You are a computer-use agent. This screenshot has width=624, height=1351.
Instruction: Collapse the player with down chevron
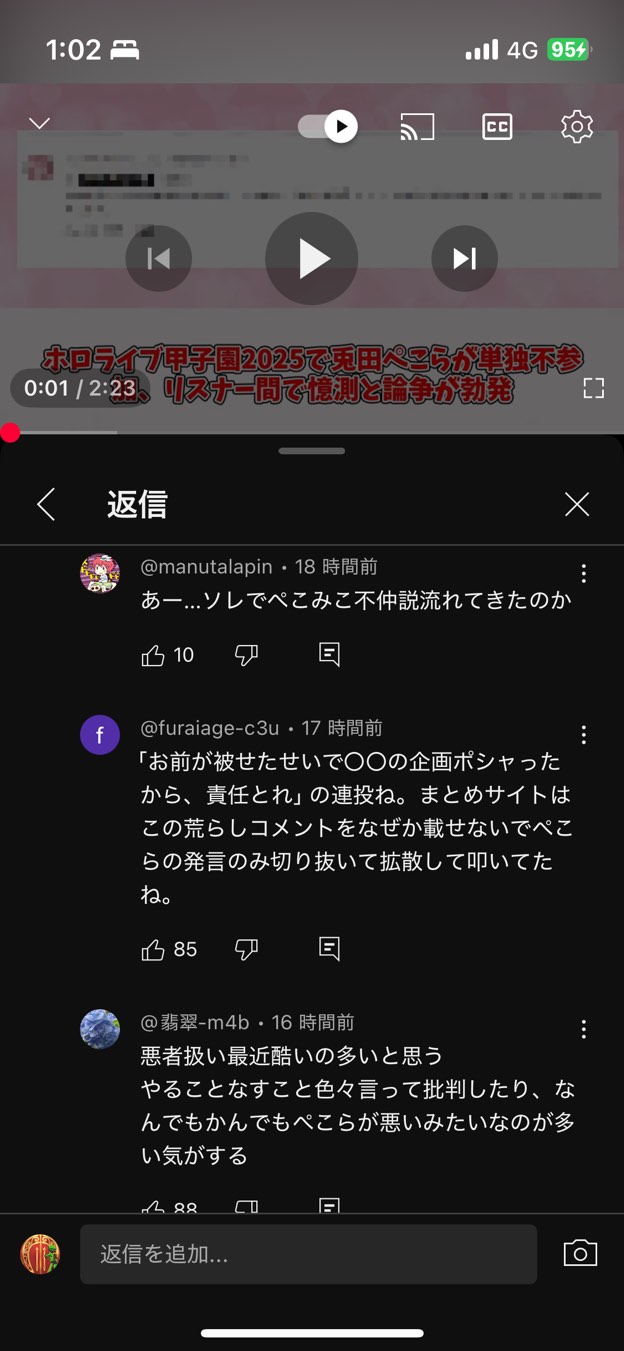39,123
